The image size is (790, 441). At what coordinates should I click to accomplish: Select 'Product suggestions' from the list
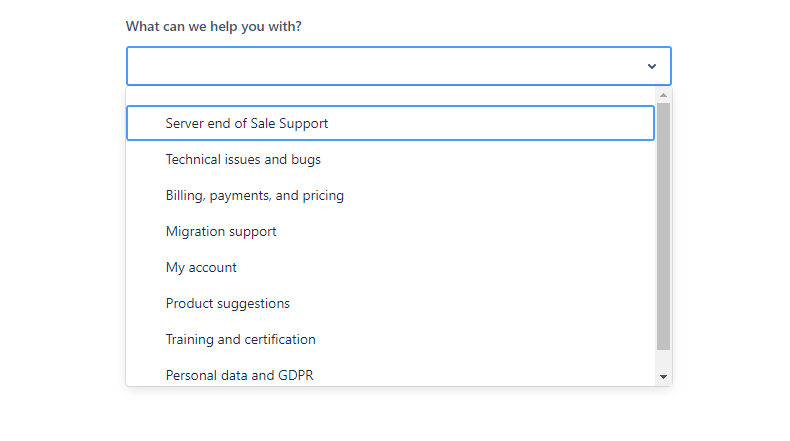(x=390, y=303)
